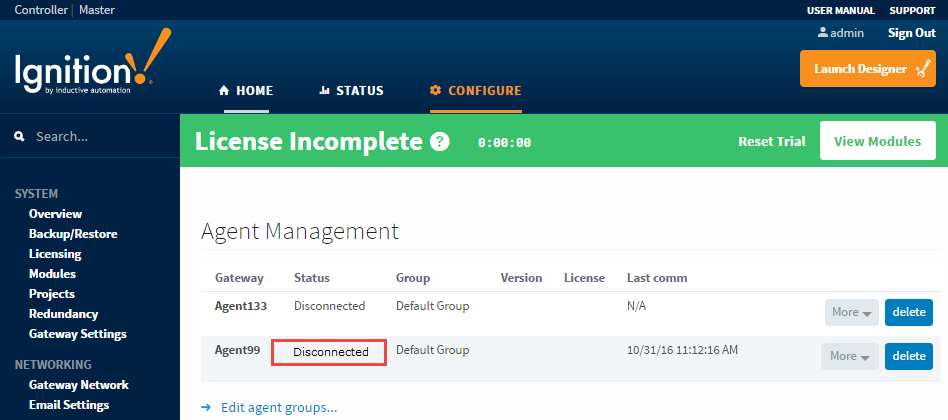Image resolution: width=948 pixels, height=420 pixels.
Task: Click the search magnifier icon
Action: click(x=19, y=136)
